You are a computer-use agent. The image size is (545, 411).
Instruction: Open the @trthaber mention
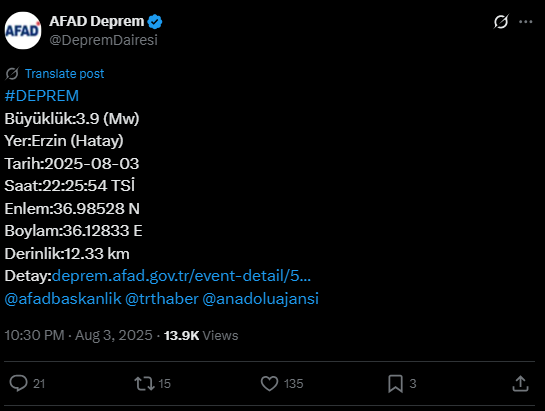[162, 299]
